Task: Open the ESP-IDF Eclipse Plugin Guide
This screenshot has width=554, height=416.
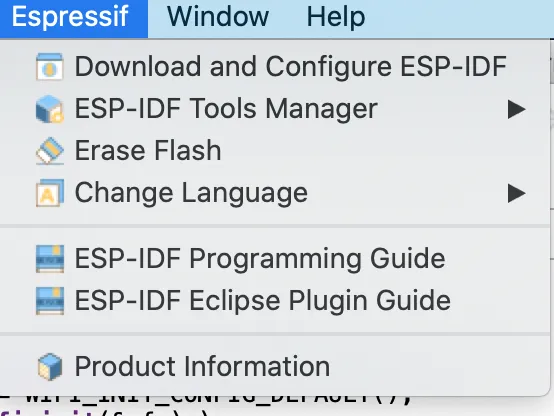Action: tap(275, 301)
